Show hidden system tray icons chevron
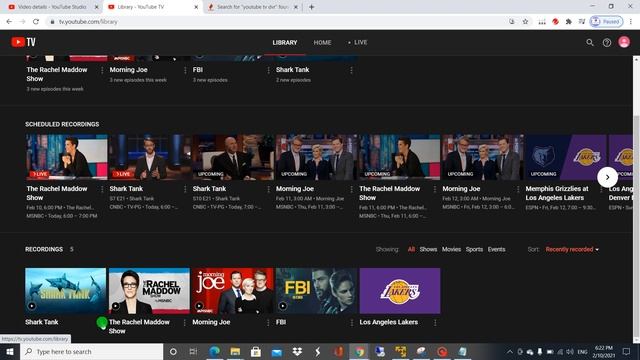 click(510, 351)
